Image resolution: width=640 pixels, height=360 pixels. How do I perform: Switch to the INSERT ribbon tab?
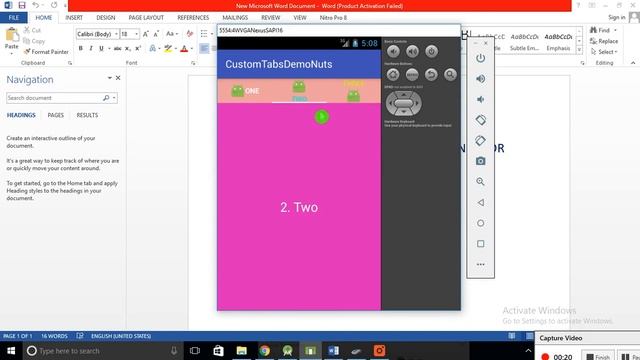point(74,18)
